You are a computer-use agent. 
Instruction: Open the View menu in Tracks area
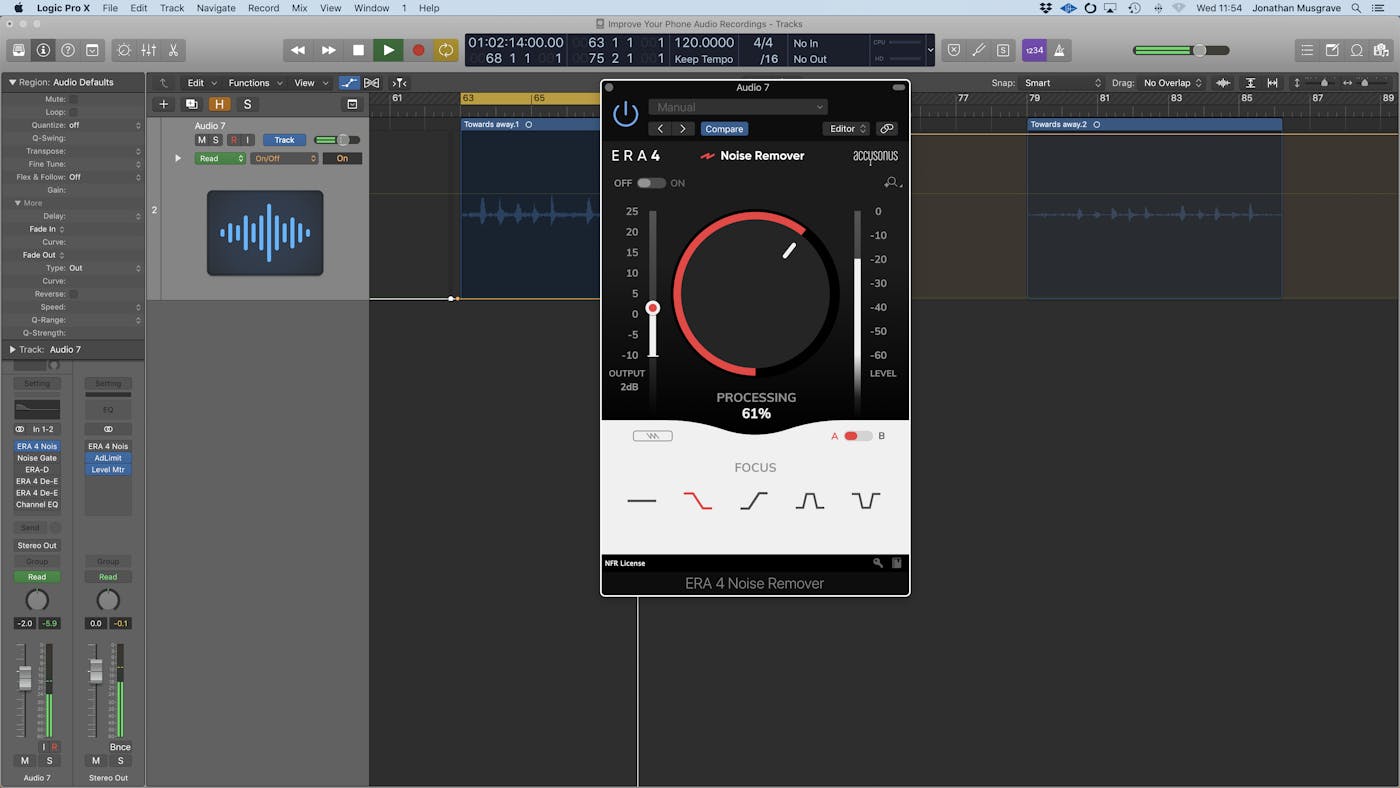[x=310, y=83]
